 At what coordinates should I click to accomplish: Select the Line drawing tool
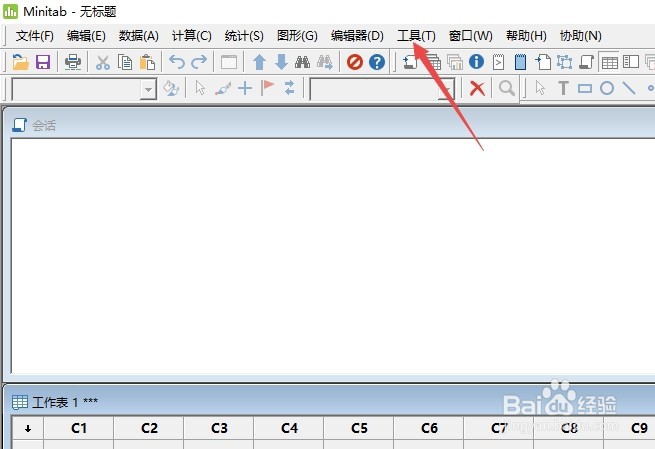629,88
